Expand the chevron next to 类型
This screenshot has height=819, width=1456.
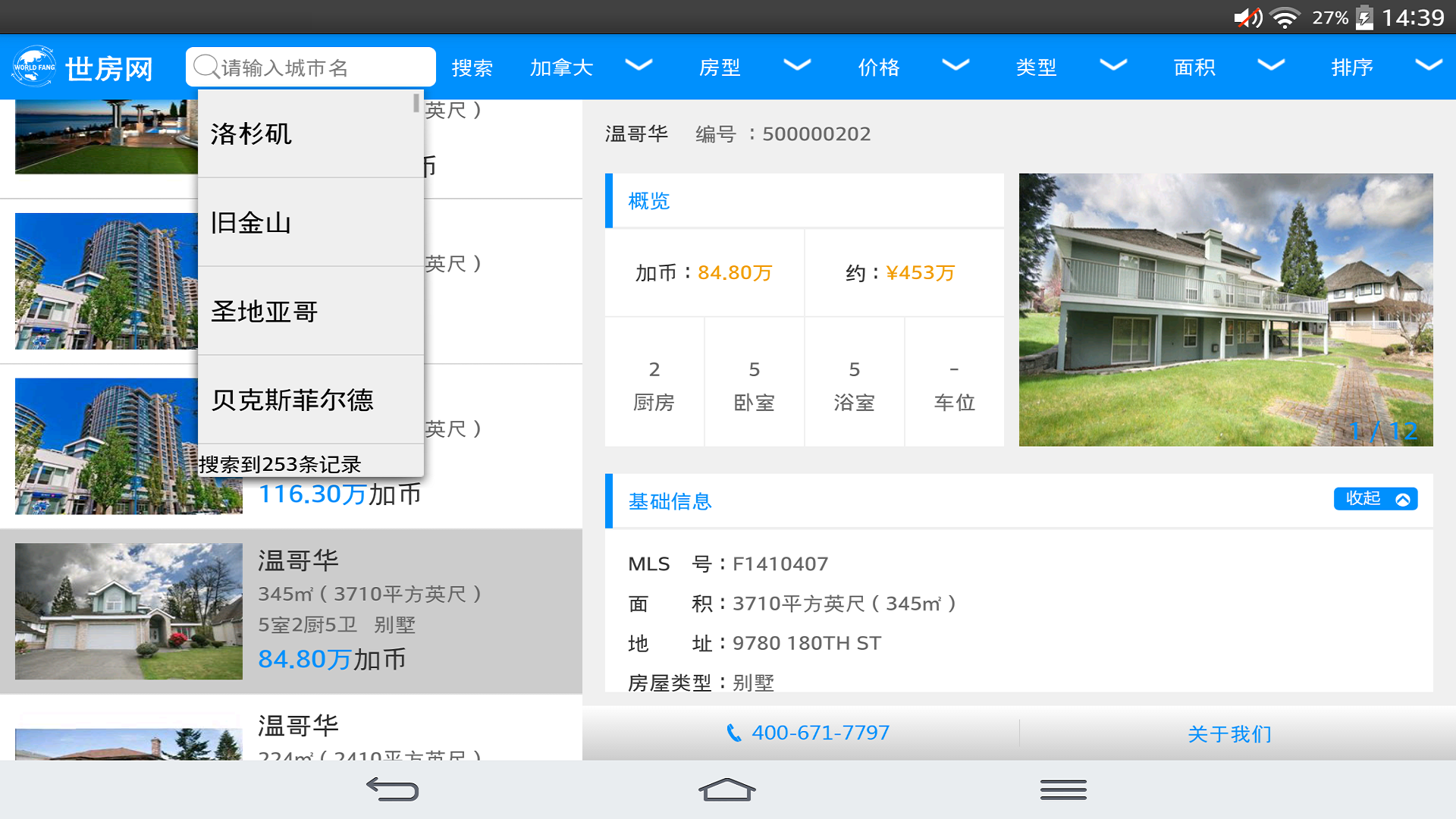point(1113,65)
